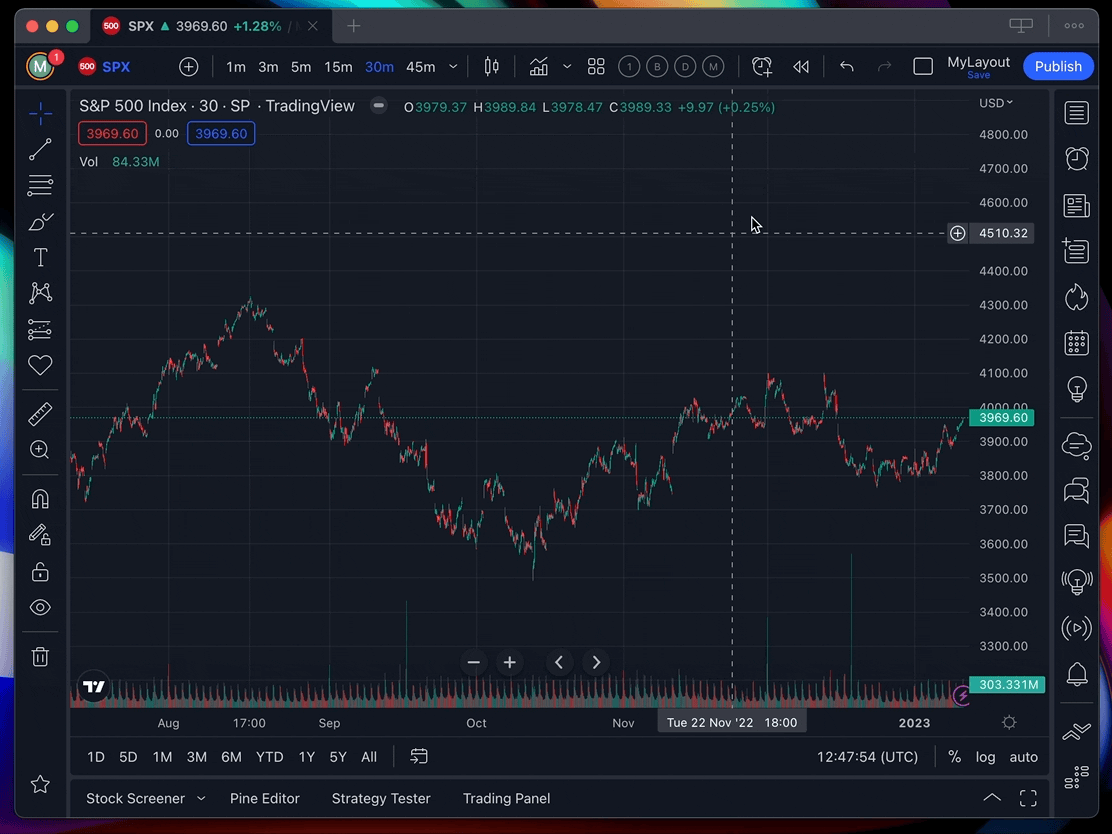Open the zoom-in tool
The image size is (1112, 834).
(40, 449)
